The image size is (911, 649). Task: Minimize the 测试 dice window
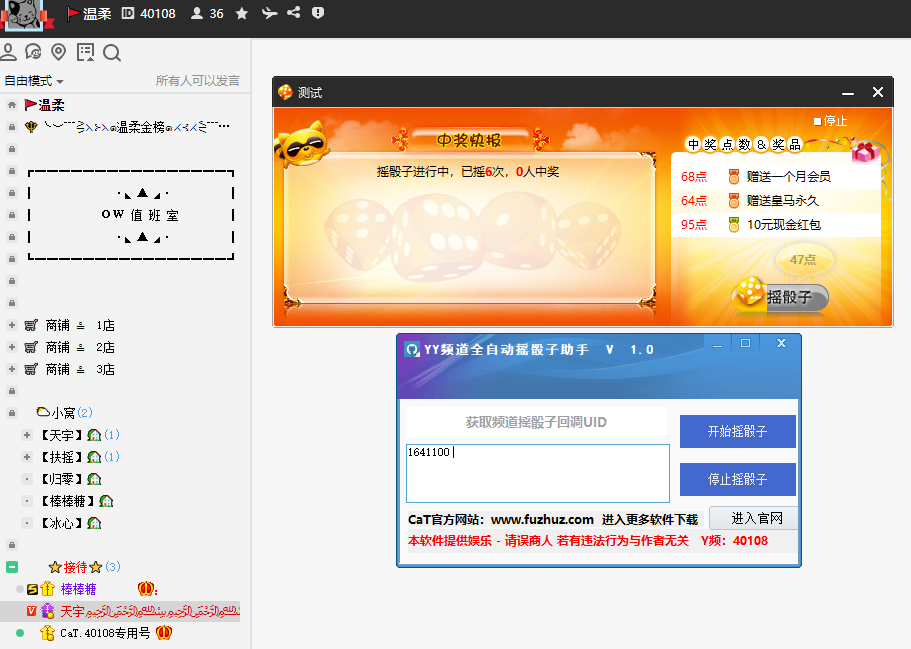pos(848,92)
